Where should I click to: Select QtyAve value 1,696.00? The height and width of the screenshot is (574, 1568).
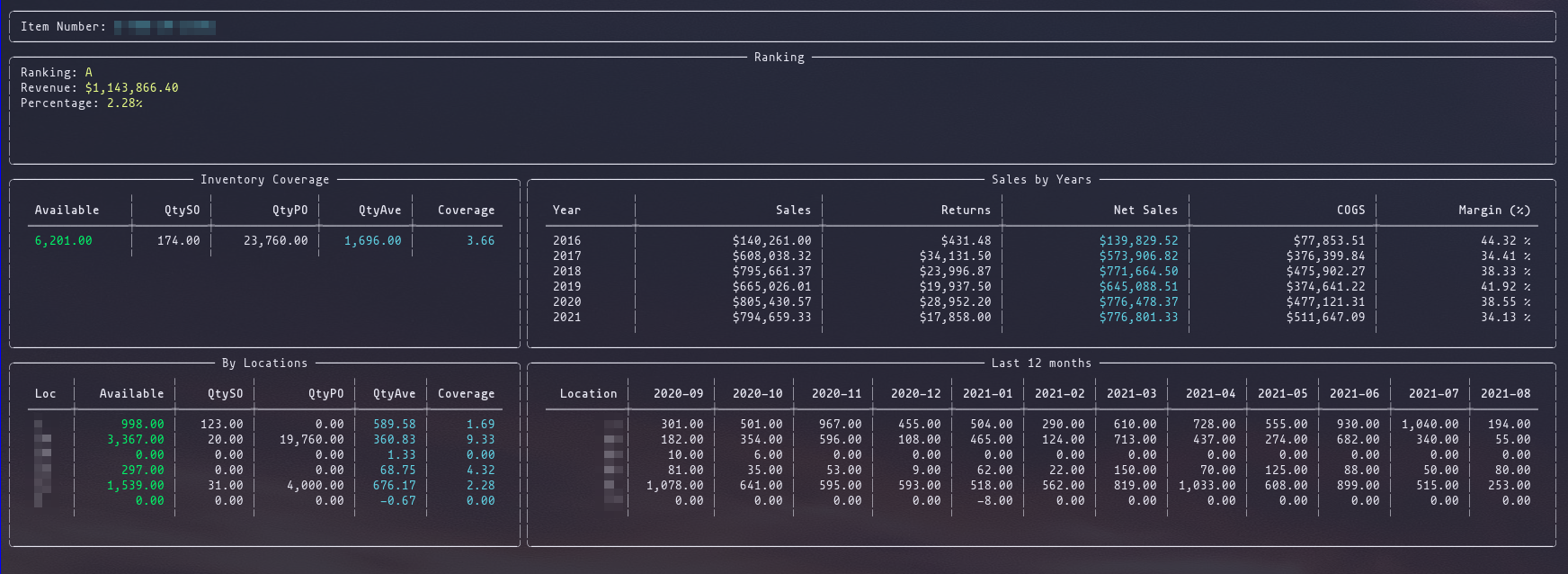pos(373,241)
